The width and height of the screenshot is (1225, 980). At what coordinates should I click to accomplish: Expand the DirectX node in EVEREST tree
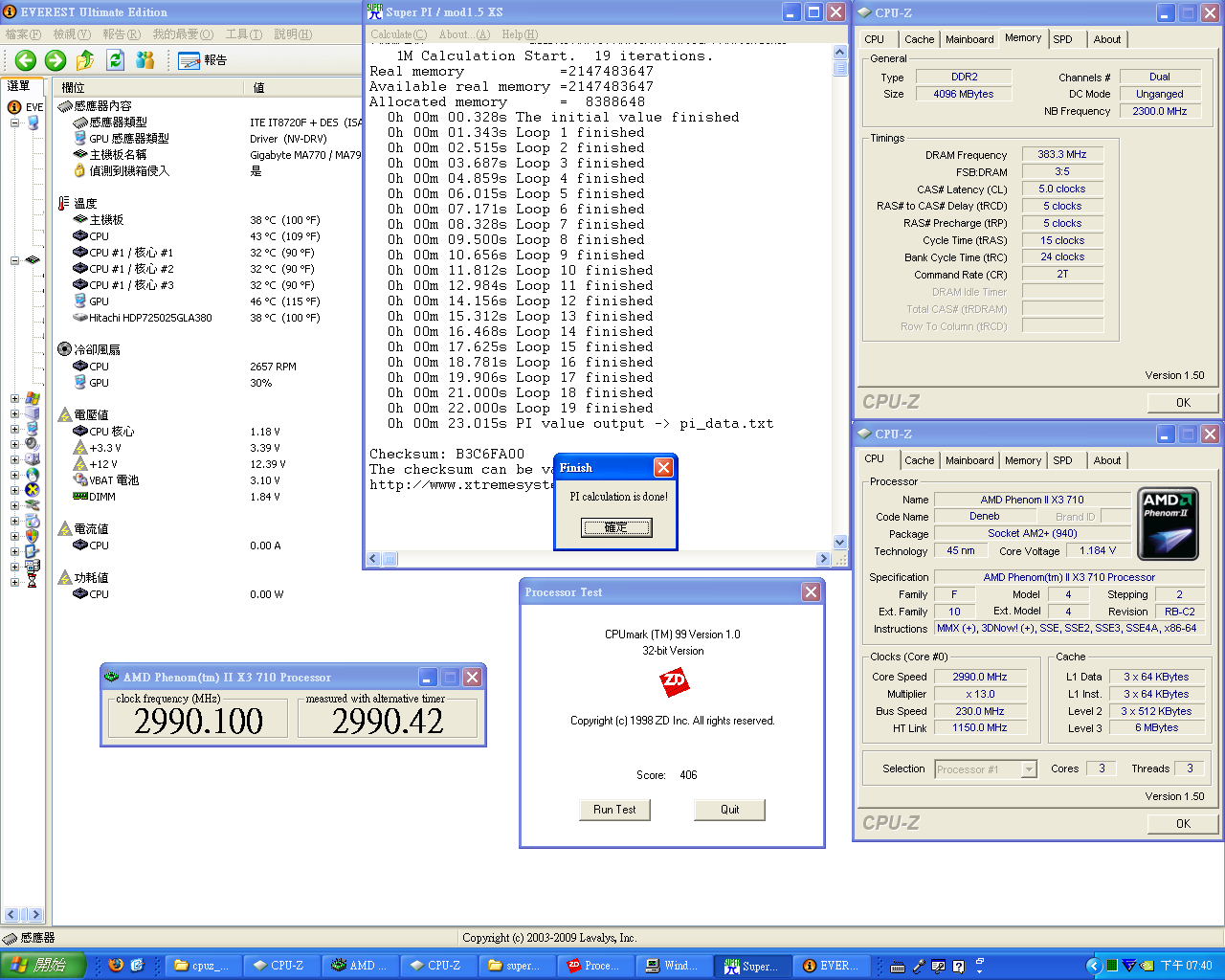click(14, 490)
